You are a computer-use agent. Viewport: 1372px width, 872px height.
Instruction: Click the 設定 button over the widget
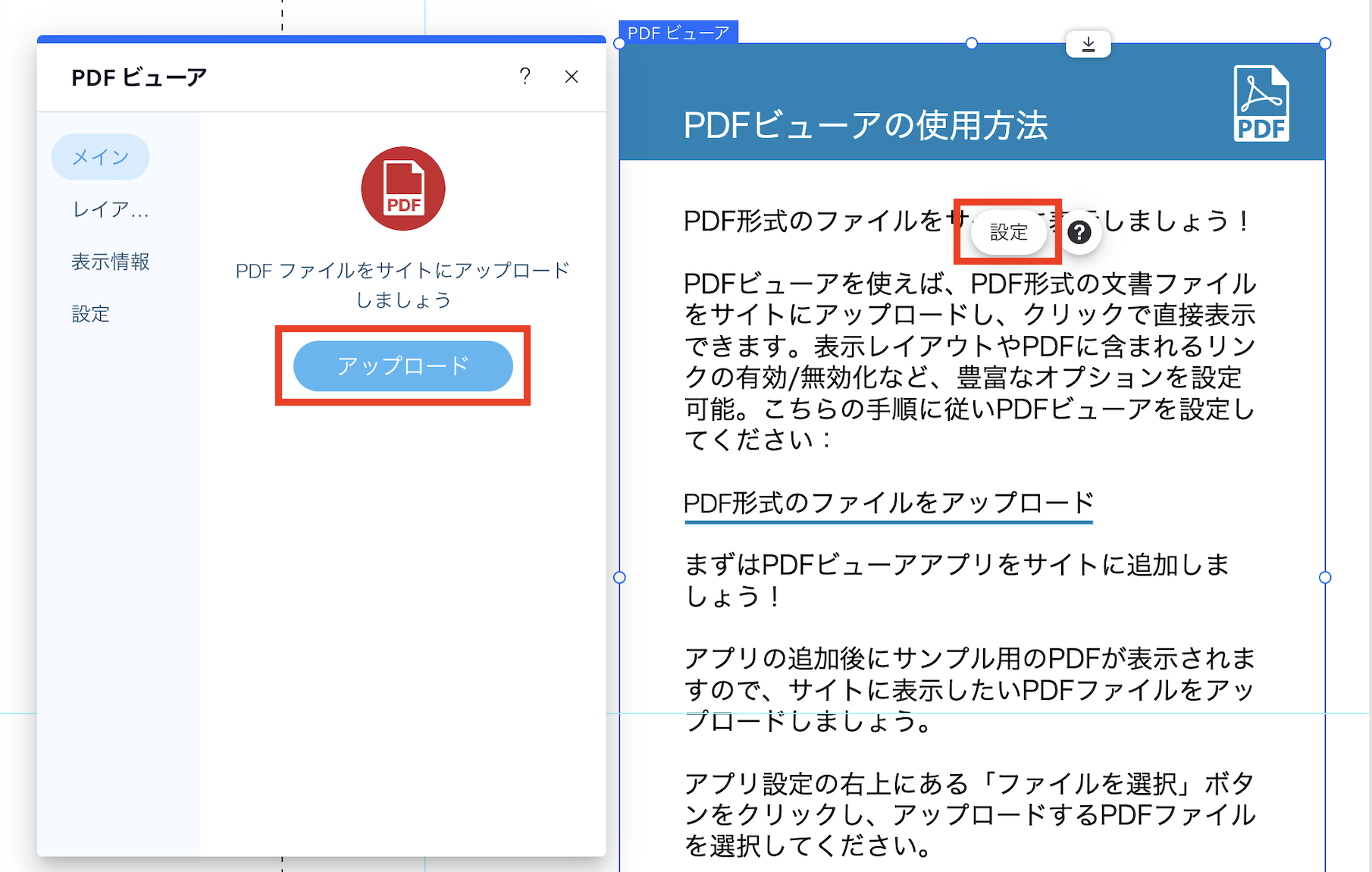pyautogui.click(x=1007, y=232)
